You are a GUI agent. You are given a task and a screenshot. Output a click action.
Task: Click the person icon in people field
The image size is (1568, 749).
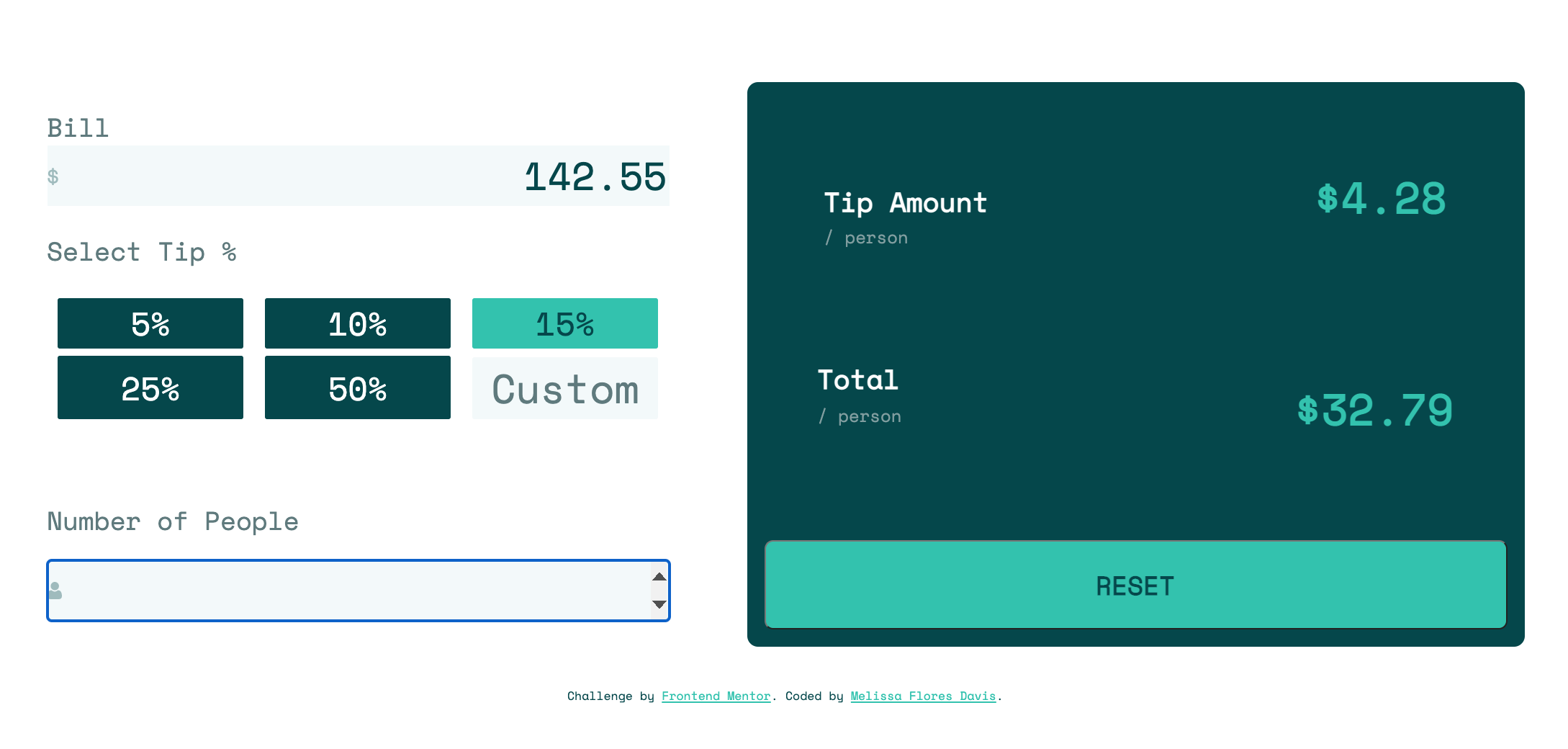55,591
